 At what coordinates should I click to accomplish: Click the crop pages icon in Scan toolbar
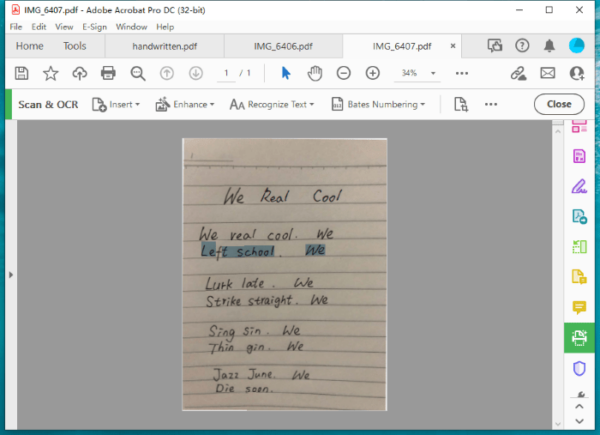click(461, 104)
